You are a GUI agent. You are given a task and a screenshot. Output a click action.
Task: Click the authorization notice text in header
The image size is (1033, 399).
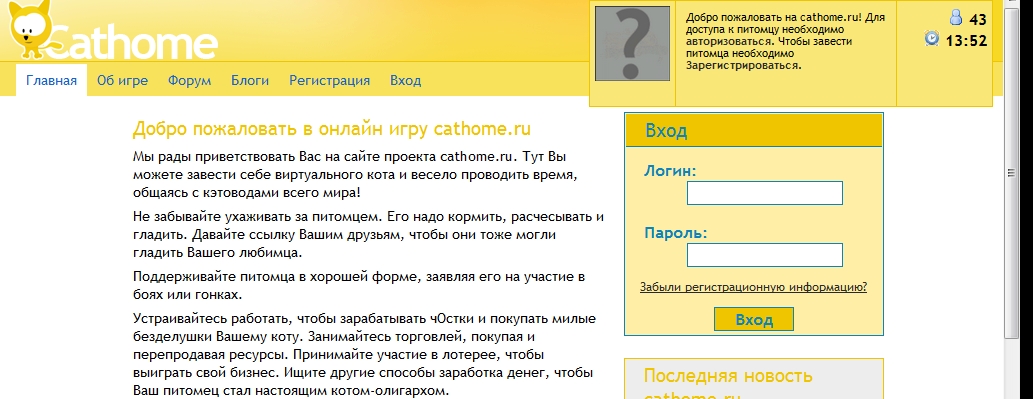786,41
